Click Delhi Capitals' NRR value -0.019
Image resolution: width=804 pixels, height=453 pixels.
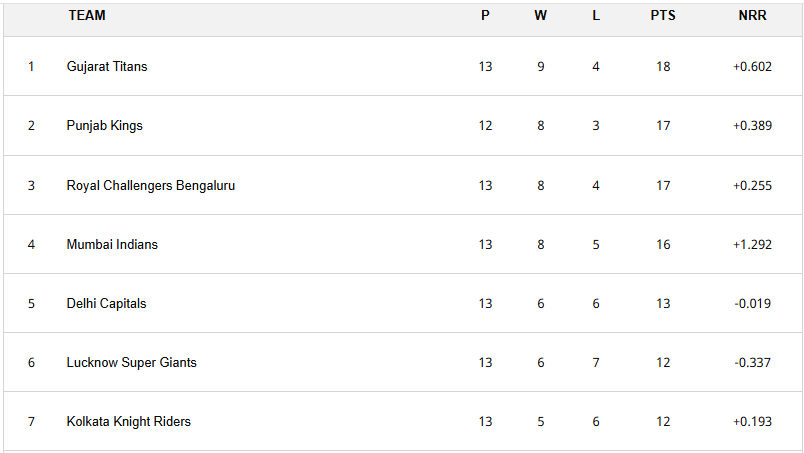tap(752, 303)
